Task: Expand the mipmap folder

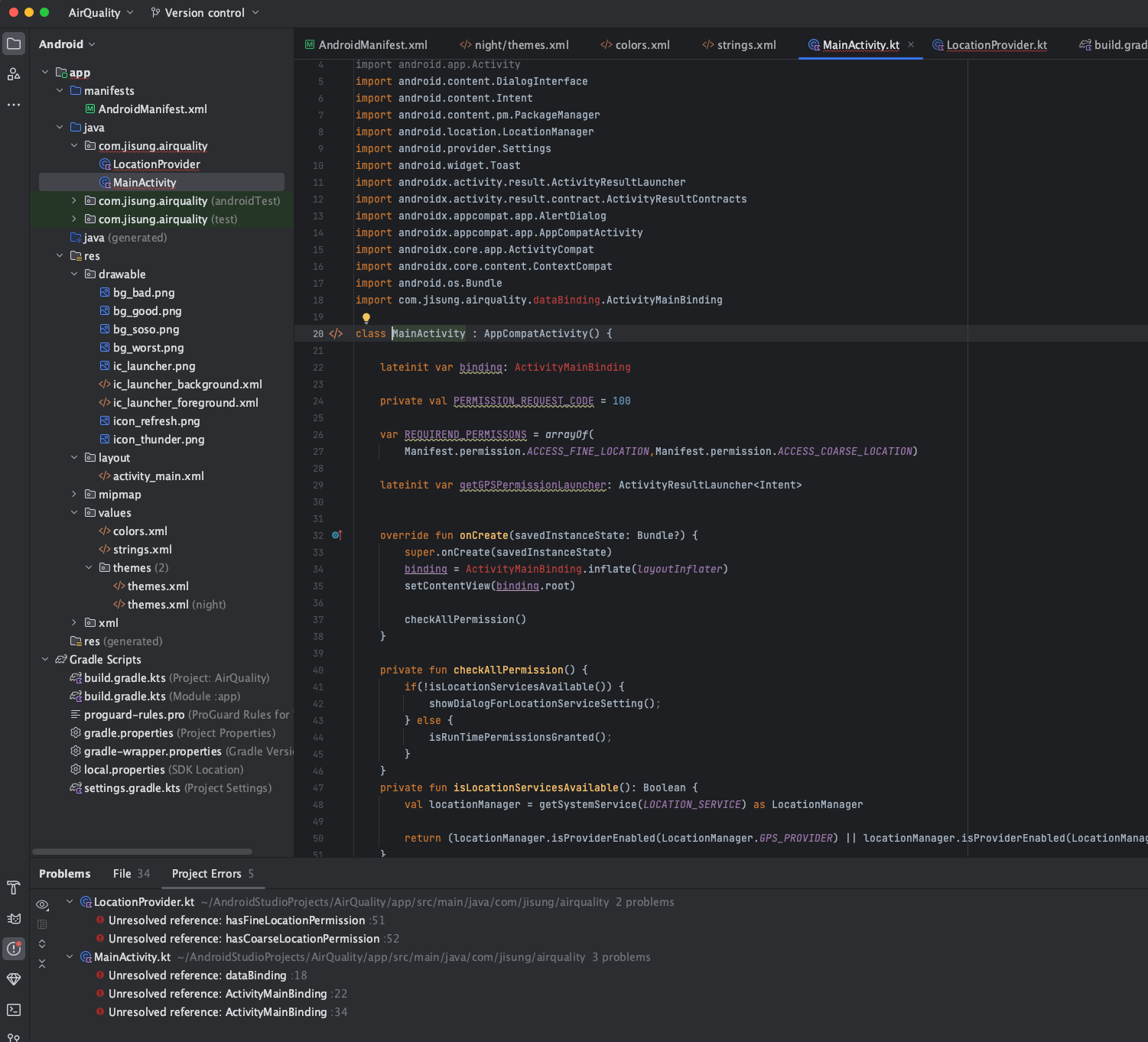Action: coord(74,494)
